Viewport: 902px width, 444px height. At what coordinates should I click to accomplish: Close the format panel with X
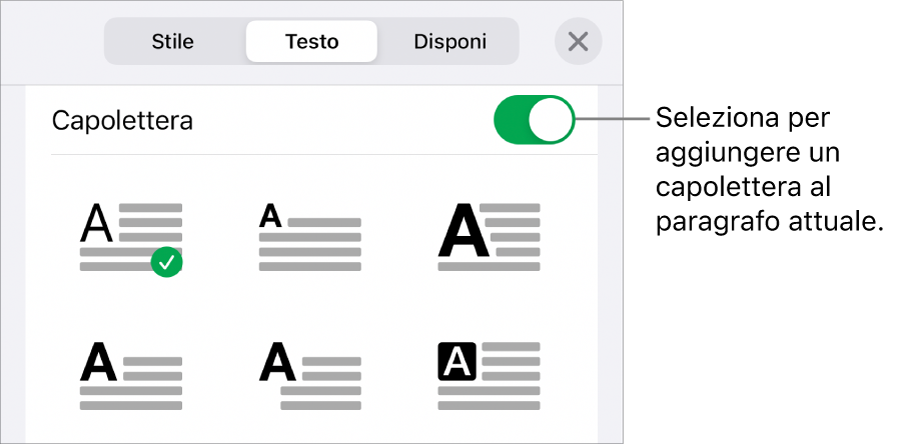pyautogui.click(x=578, y=42)
